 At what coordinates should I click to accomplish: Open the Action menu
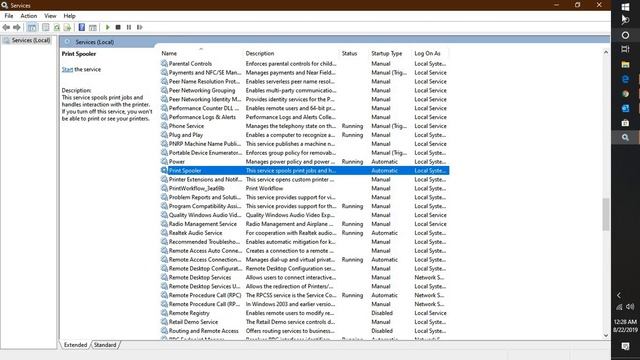click(29, 16)
